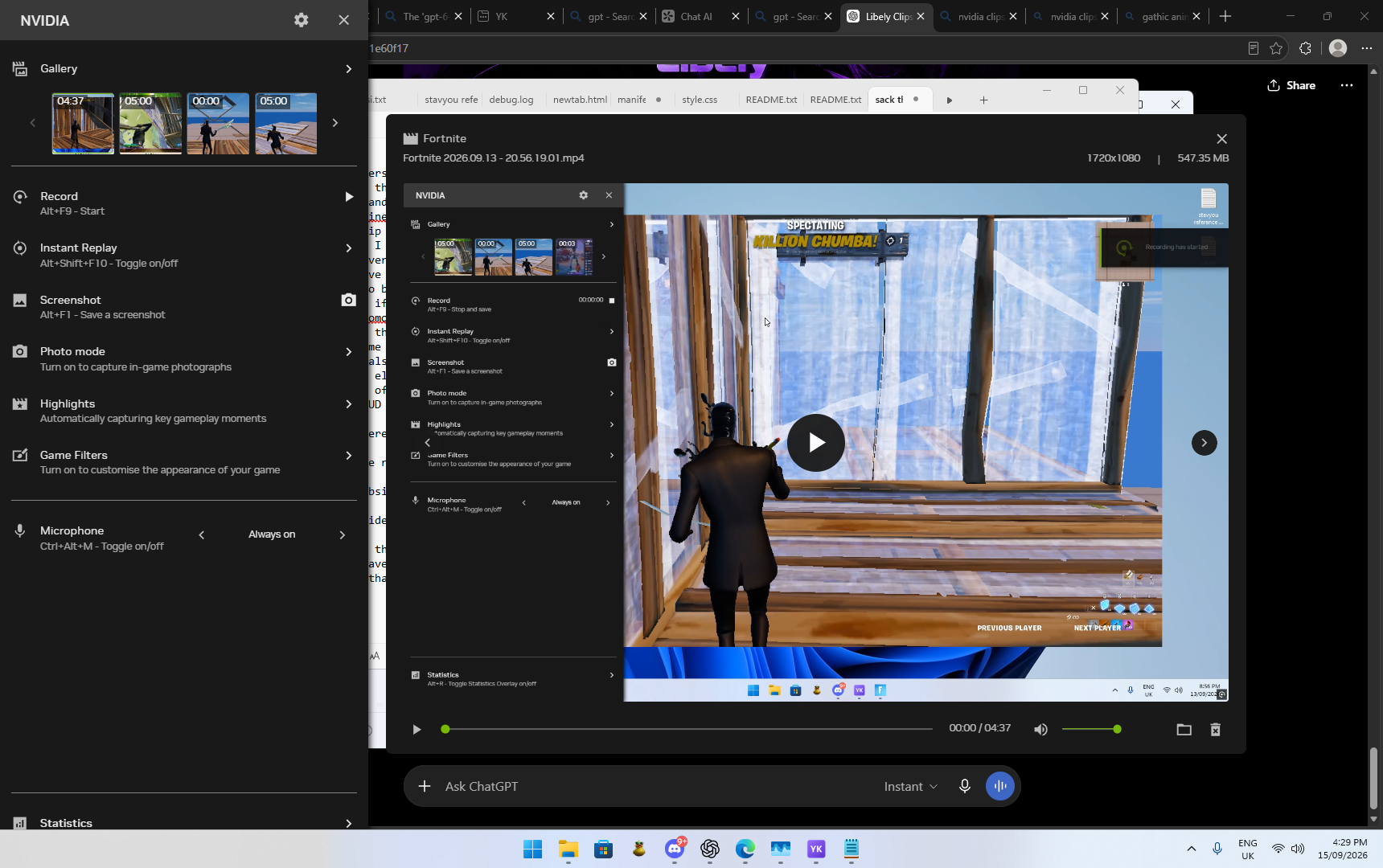Expand Game Filters options
Image resolution: width=1383 pixels, height=868 pixels.
348,456
